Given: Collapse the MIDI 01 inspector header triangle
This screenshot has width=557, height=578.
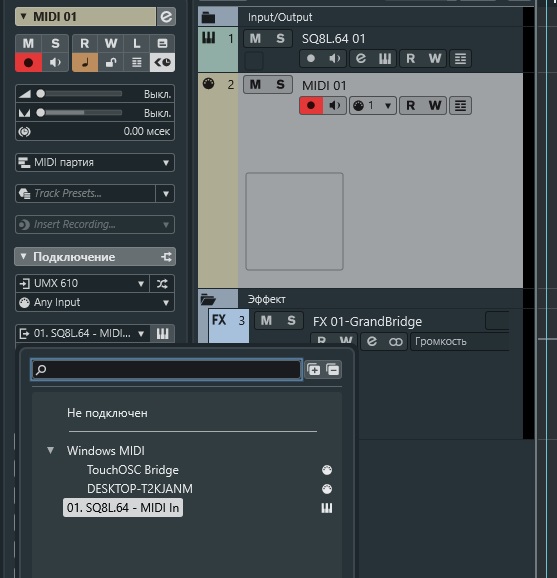Looking at the screenshot, I should (x=24, y=17).
